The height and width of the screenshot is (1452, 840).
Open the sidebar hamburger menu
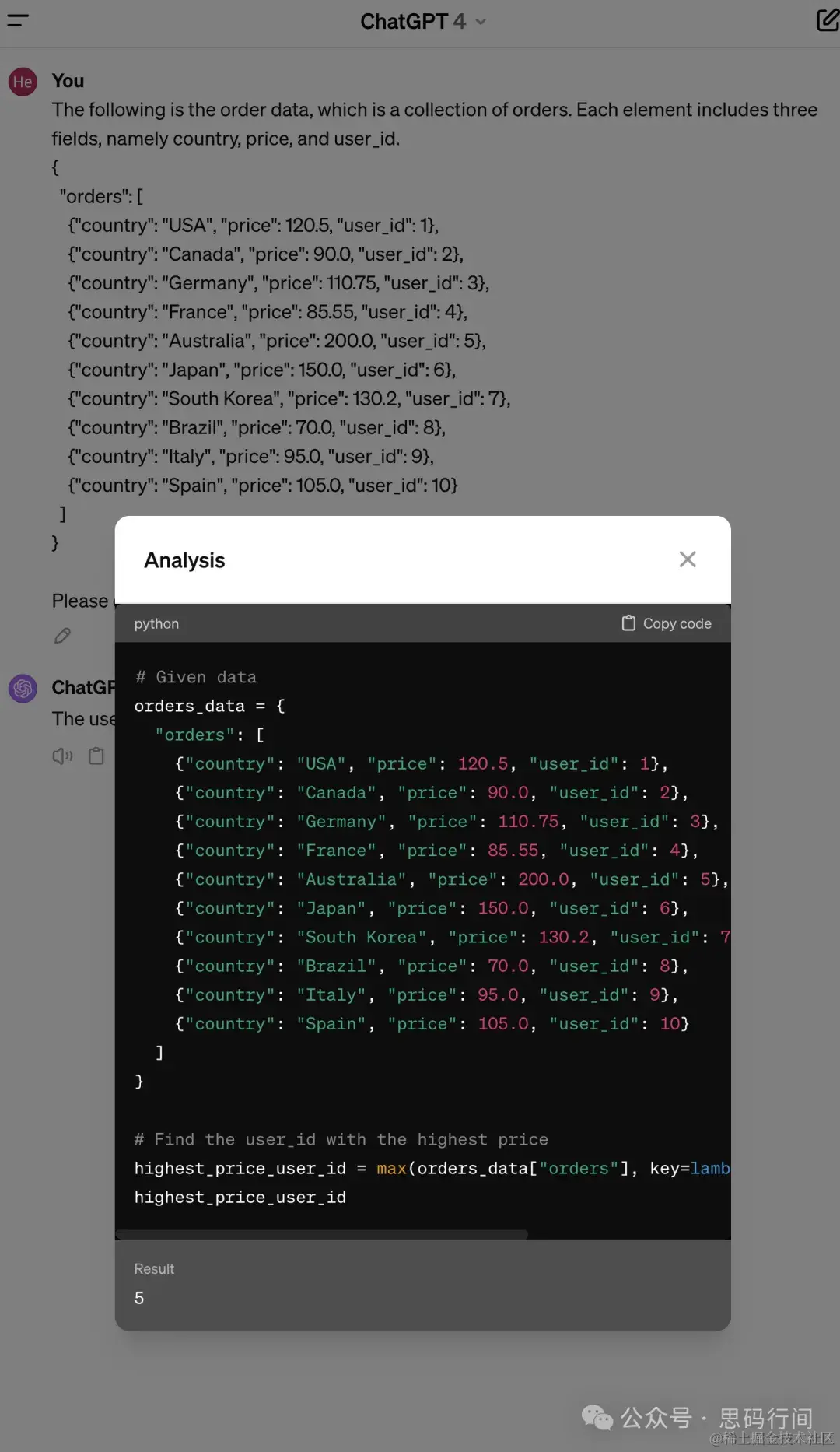tap(17, 21)
